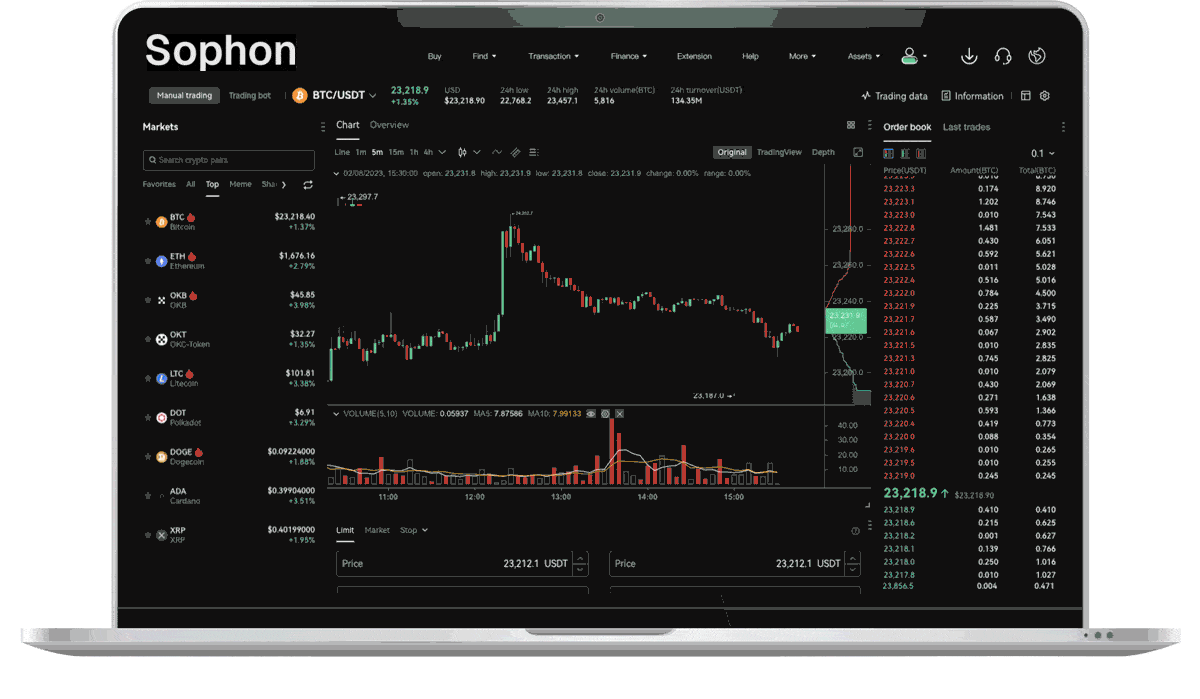The width and height of the screenshot is (1200, 699).
Task: Open the Finance dropdown menu
Action: tap(629, 56)
